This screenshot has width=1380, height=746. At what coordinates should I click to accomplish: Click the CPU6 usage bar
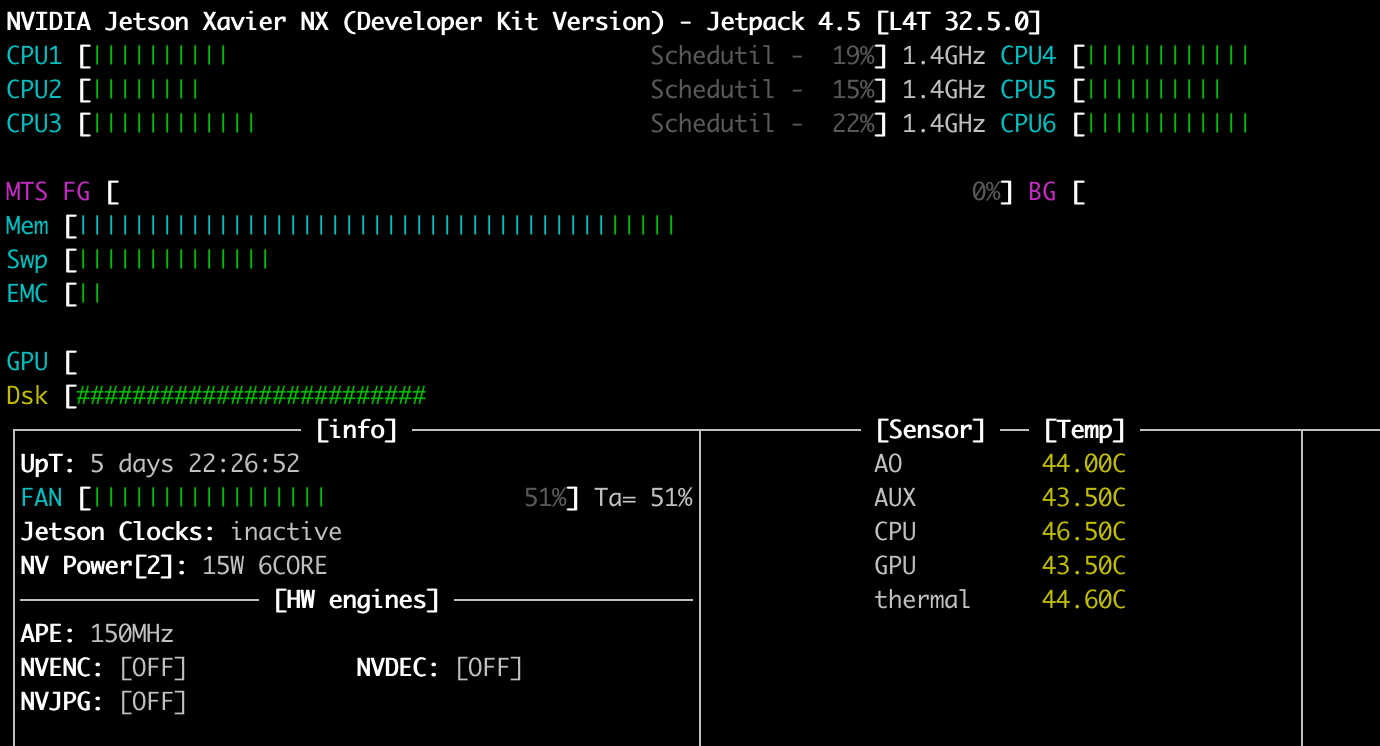(x=1168, y=124)
